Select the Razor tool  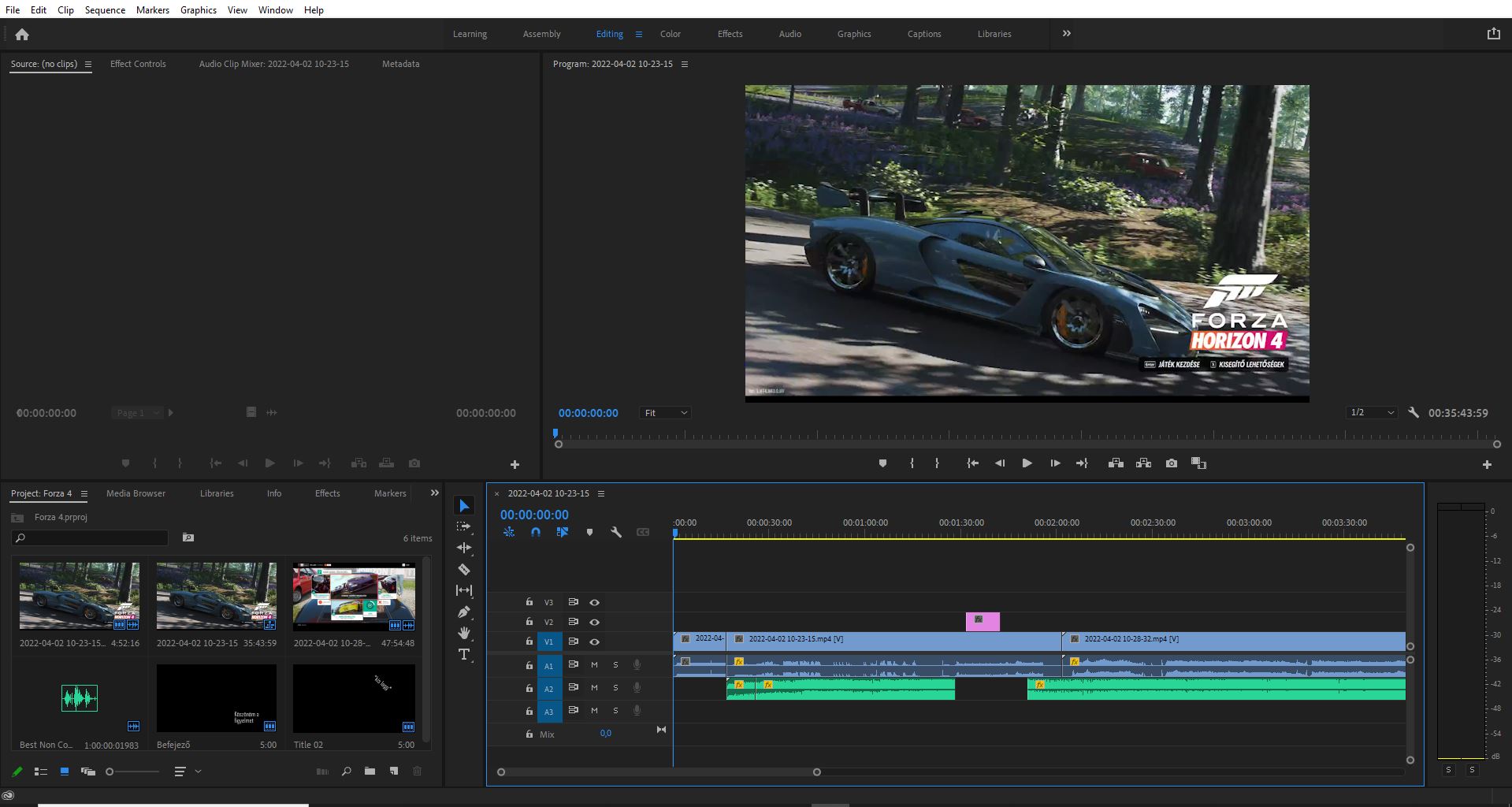[464, 569]
